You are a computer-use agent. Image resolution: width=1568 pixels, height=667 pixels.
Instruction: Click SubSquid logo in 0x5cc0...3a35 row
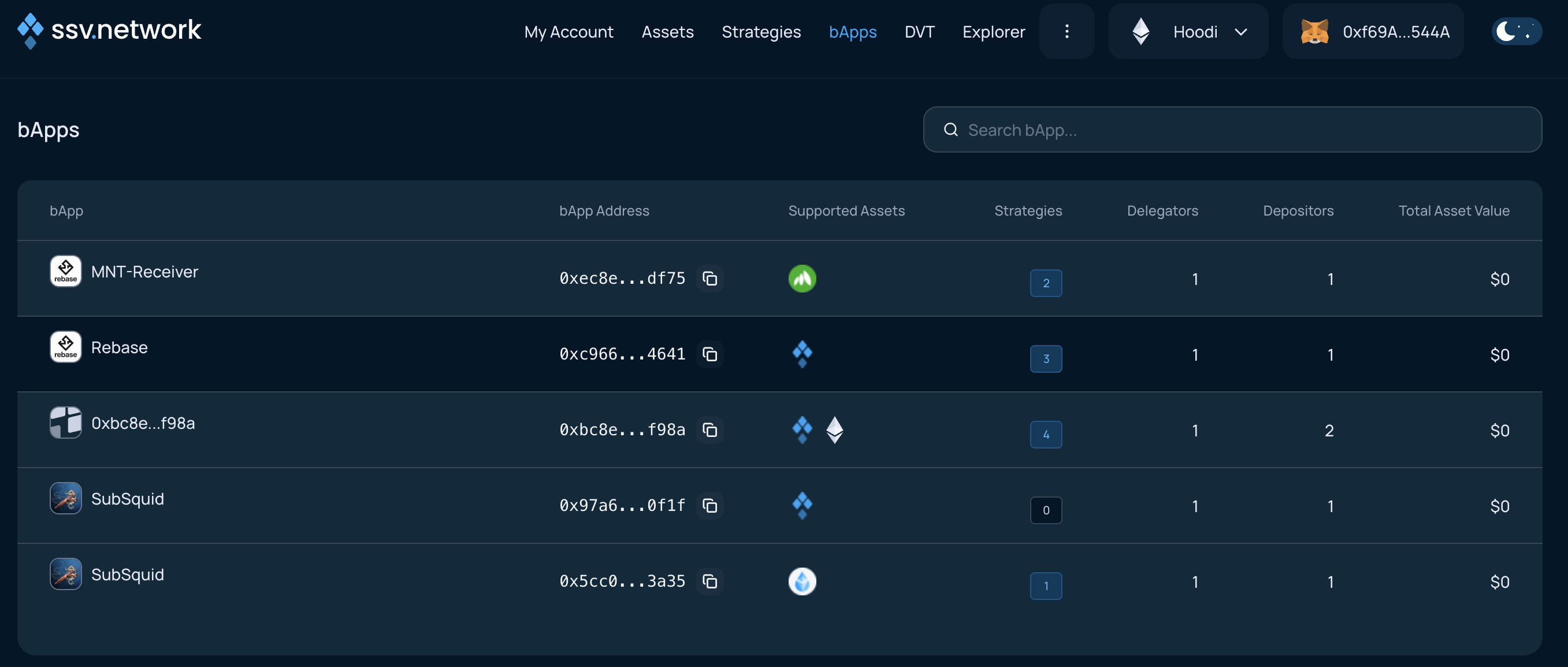click(66, 574)
